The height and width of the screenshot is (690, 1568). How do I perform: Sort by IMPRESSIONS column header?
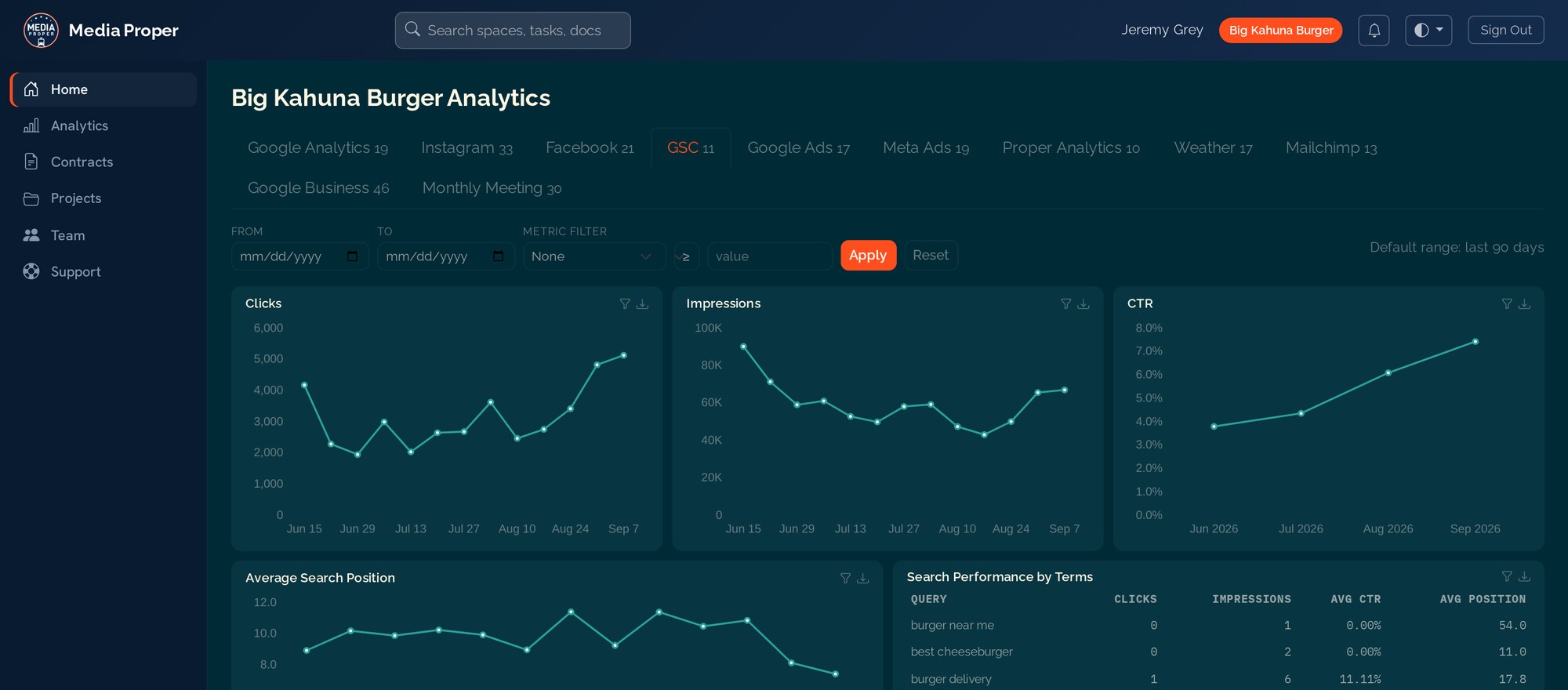point(1251,599)
